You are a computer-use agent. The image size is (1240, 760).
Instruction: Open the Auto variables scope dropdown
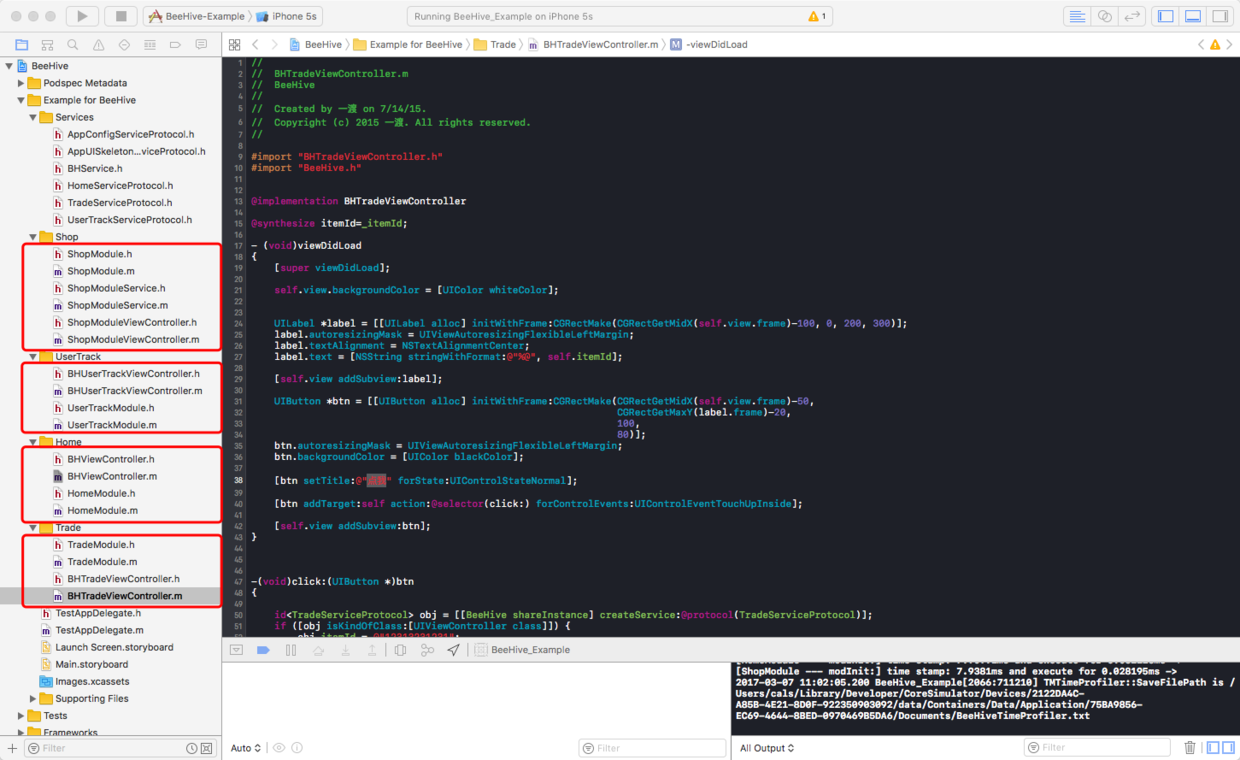[246, 748]
